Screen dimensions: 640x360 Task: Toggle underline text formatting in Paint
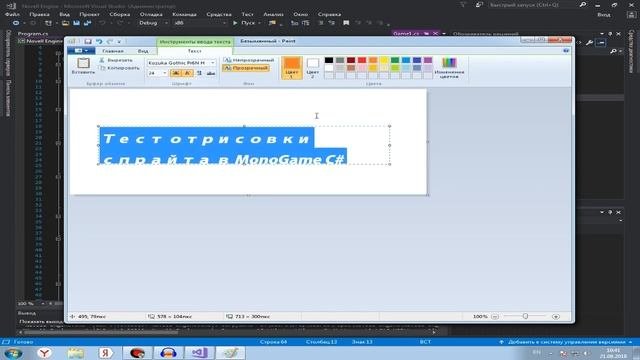(199, 73)
